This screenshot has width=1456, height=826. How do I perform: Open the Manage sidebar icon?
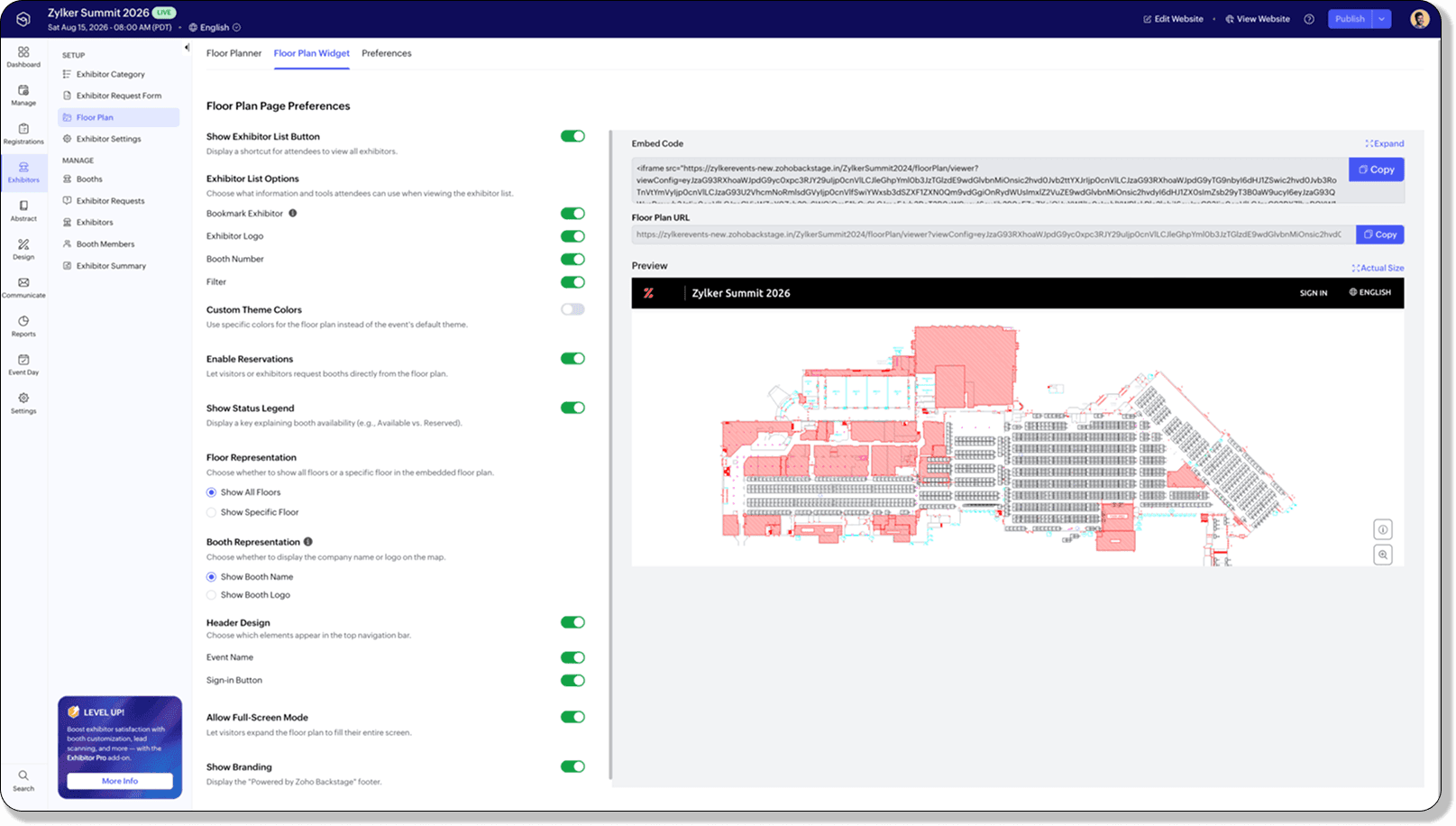tap(23, 96)
